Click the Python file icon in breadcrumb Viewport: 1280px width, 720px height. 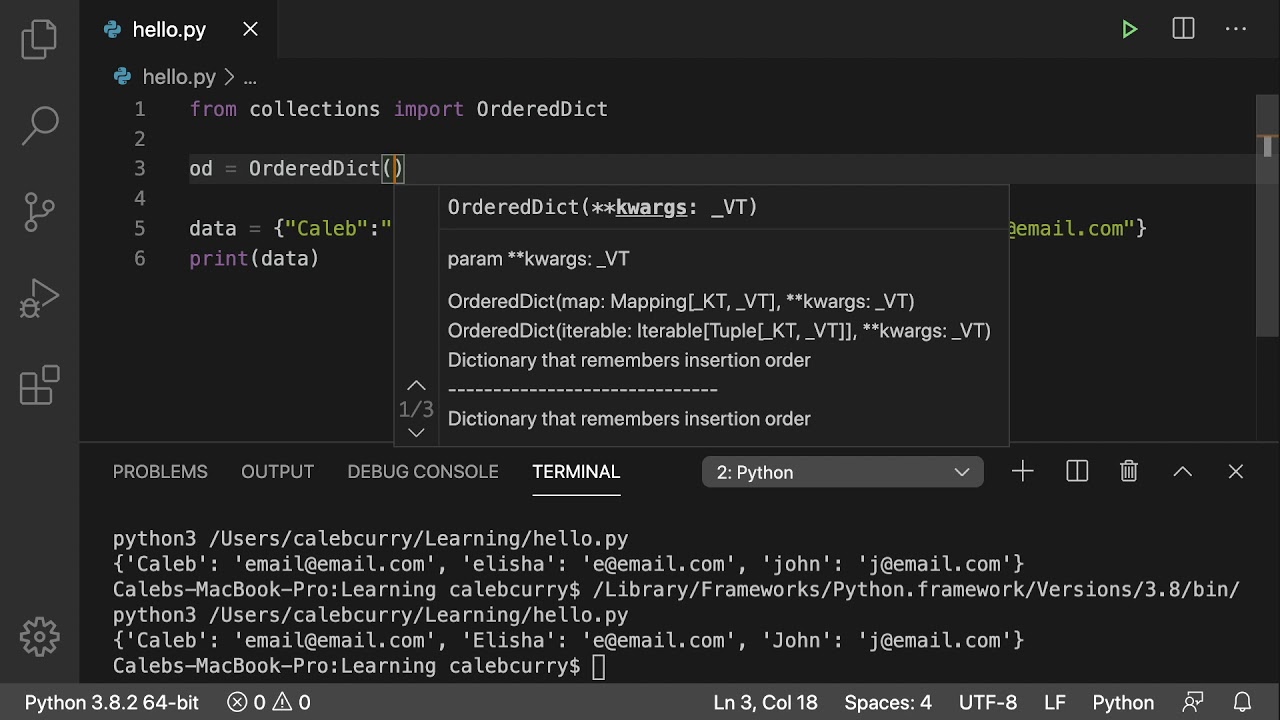click(123, 77)
